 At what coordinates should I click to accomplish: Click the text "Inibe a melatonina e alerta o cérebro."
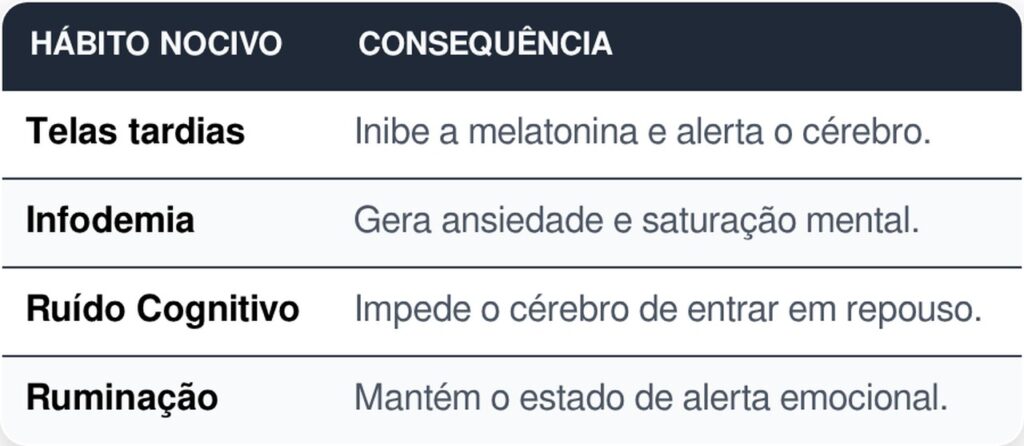pos(643,132)
